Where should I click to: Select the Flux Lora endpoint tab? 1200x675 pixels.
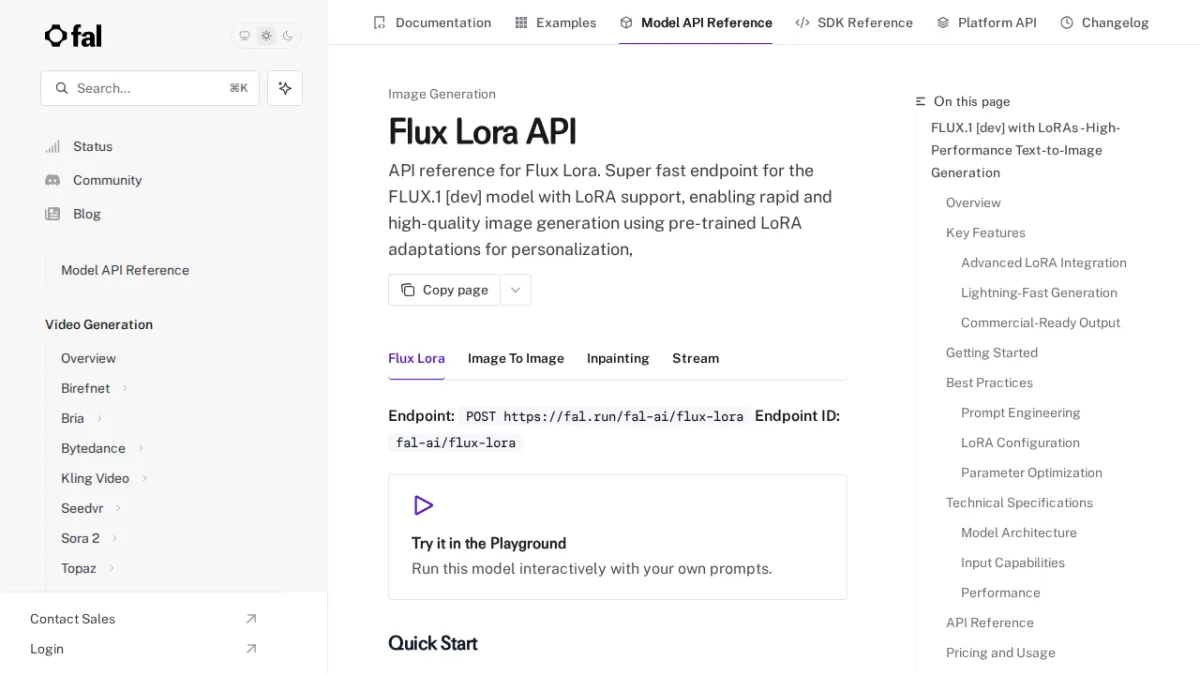[417, 358]
